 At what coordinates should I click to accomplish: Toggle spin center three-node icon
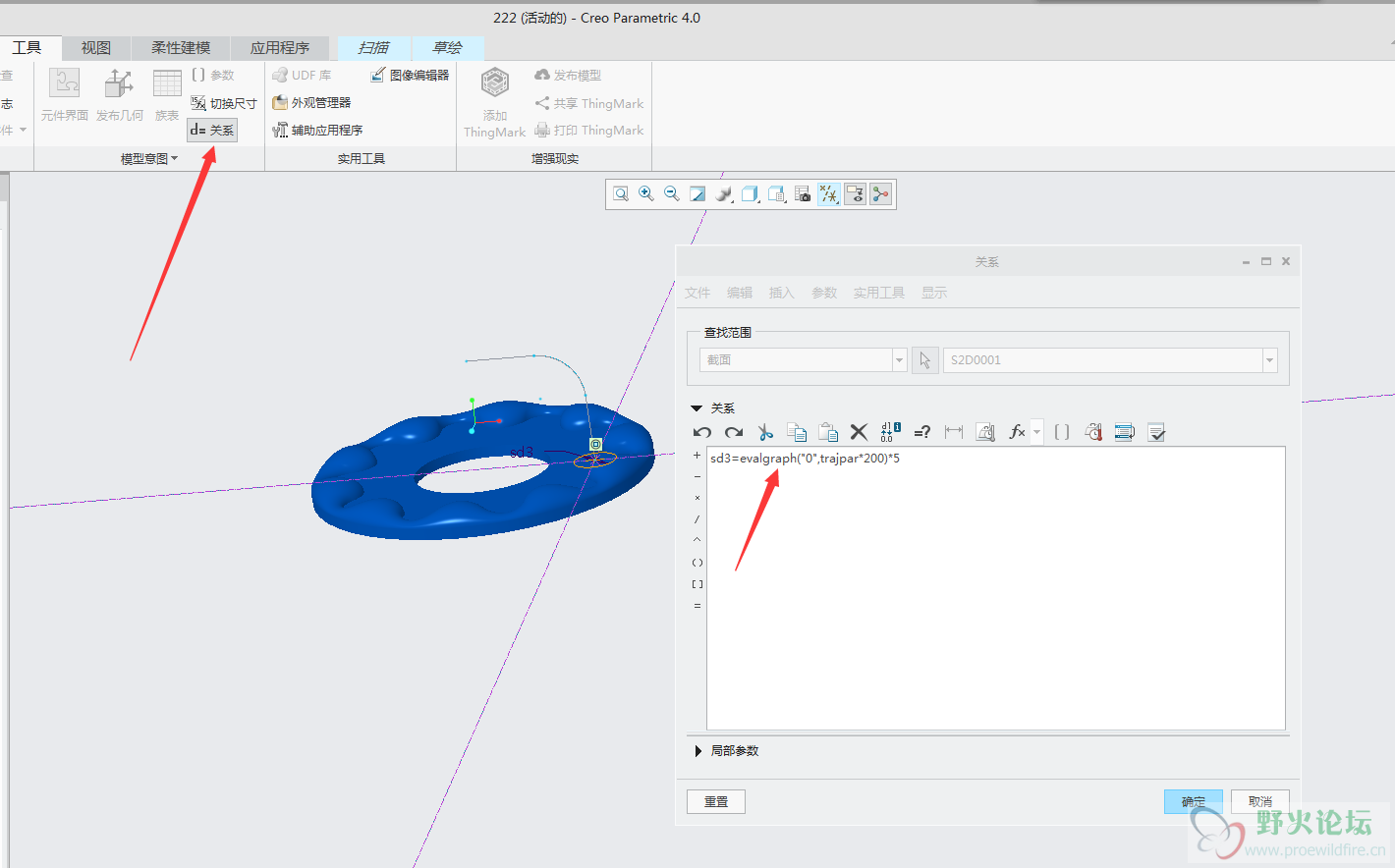(x=880, y=194)
